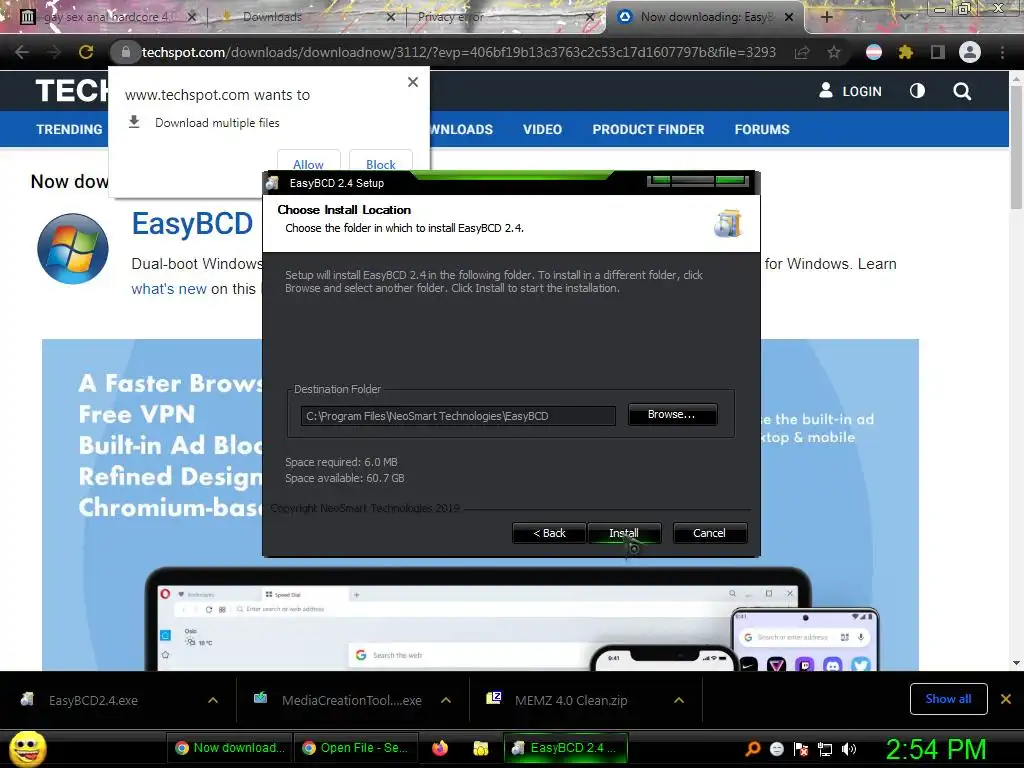Cancel the EasyBCD 2.4 Setup wizard
Viewport: 1024px width, 768px height.
pyautogui.click(x=709, y=533)
